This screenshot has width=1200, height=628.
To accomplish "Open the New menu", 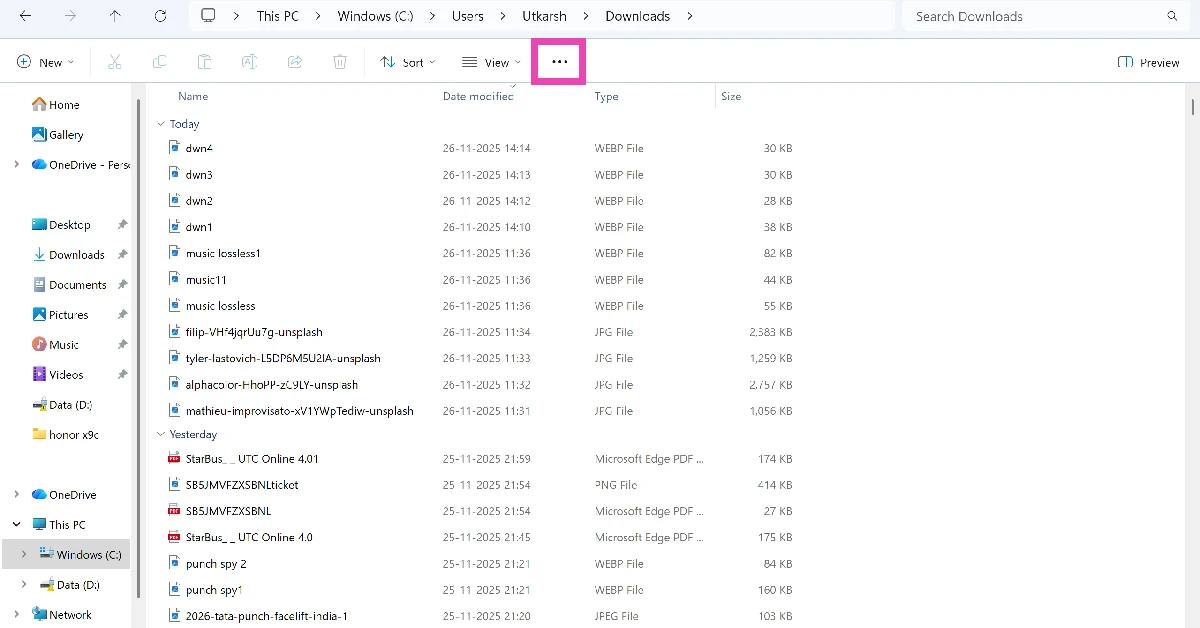I will (44, 61).
